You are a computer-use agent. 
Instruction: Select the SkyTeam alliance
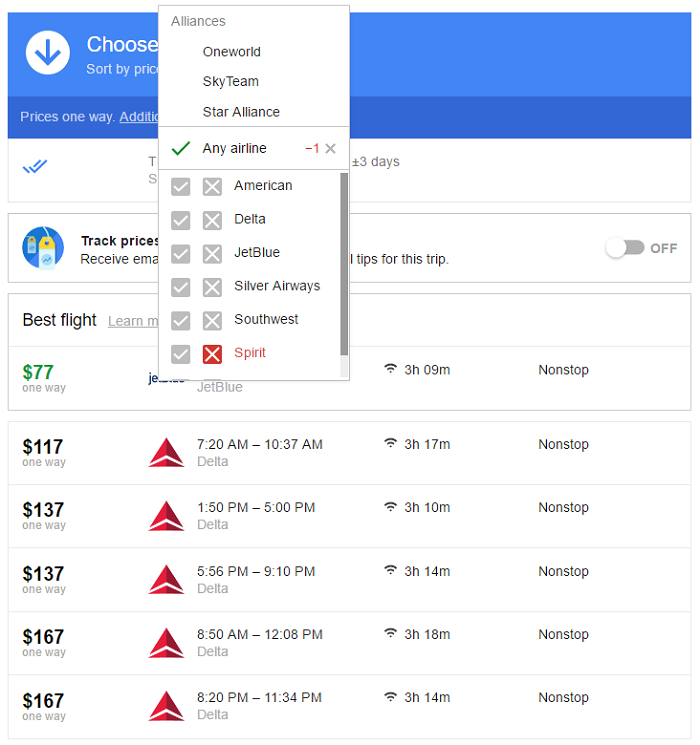pyautogui.click(x=230, y=81)
